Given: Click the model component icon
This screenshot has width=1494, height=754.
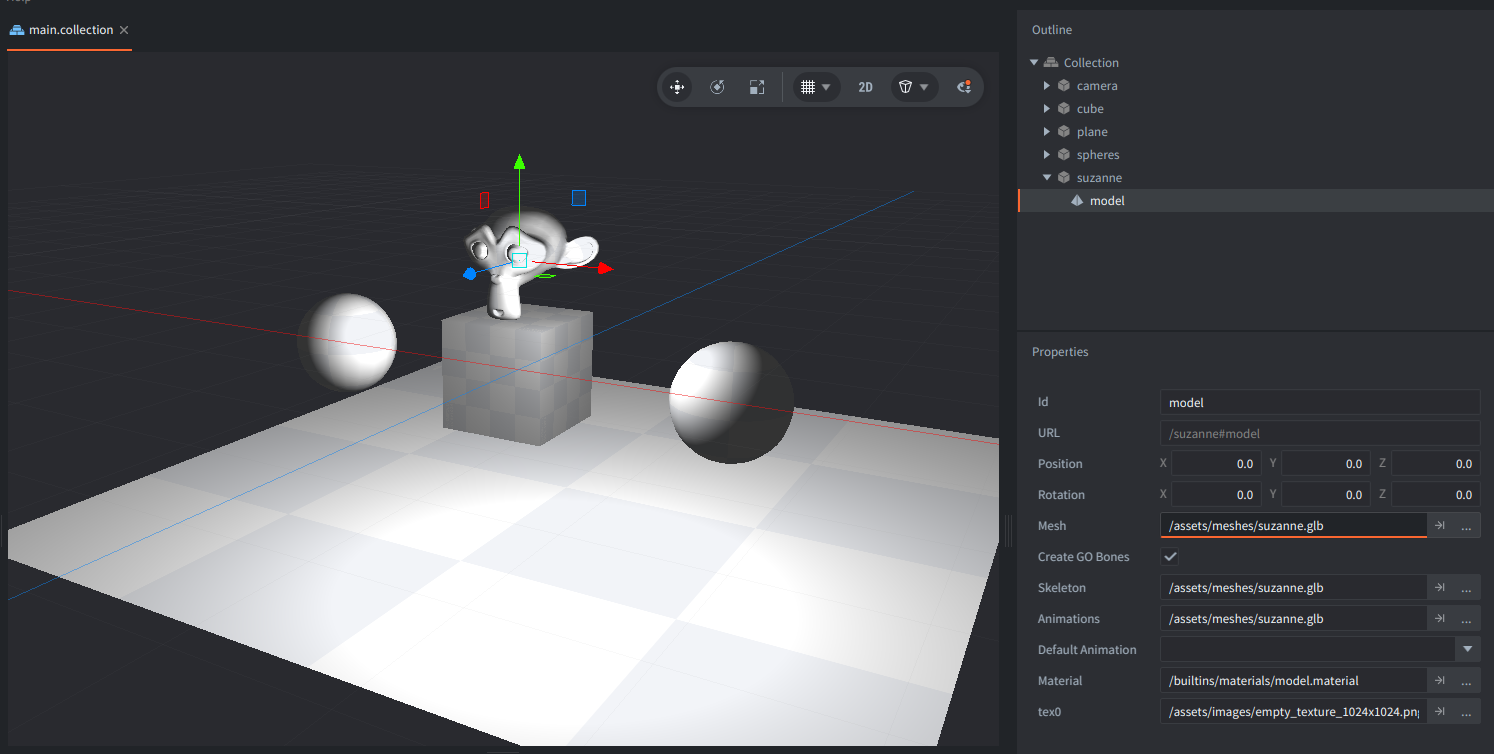Looking at the screenshot, I should (x=1077, y=200).
